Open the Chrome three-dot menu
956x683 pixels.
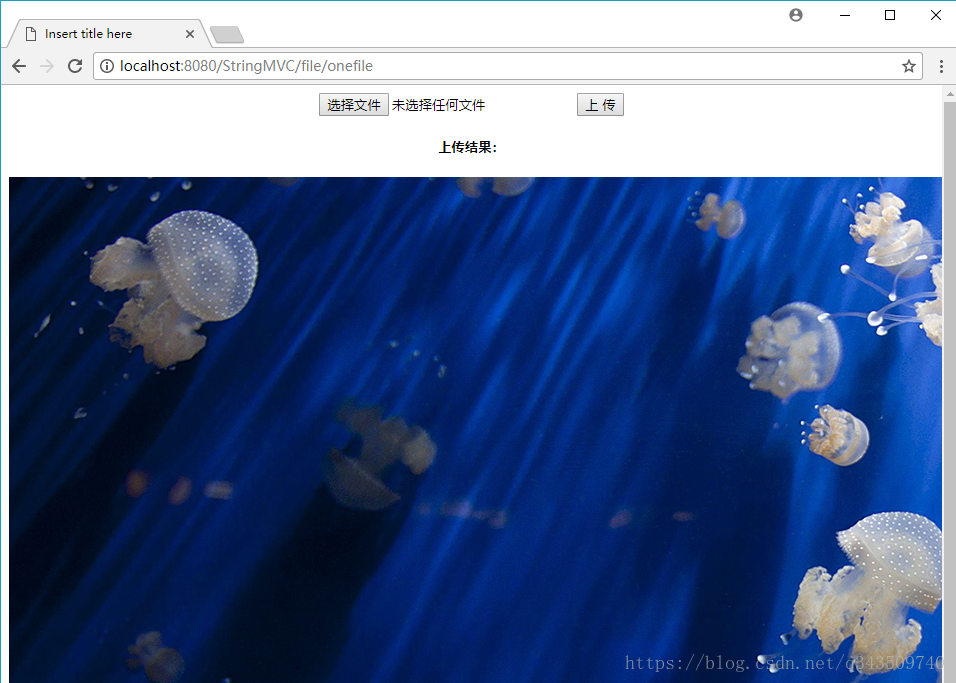[x=941, y=66]
